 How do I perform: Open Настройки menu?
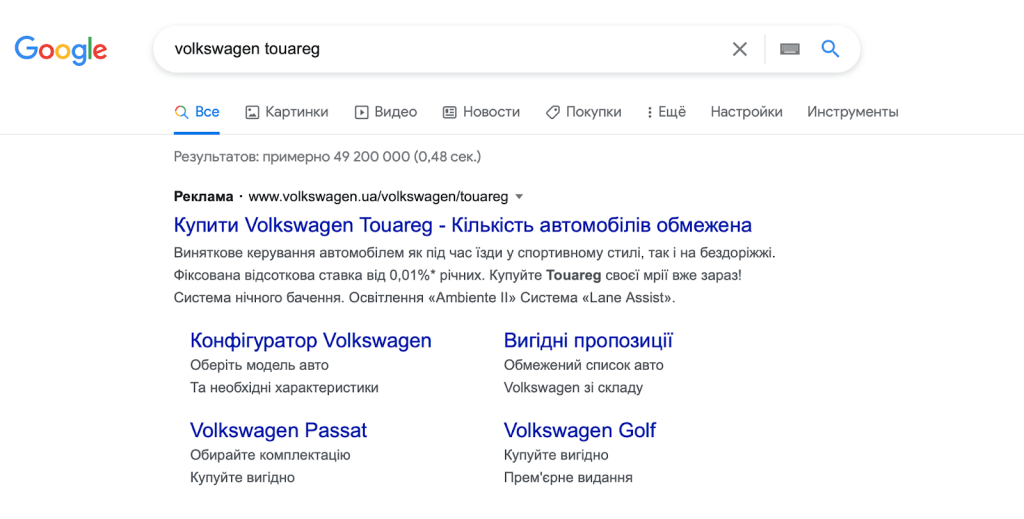coord(746,112)
